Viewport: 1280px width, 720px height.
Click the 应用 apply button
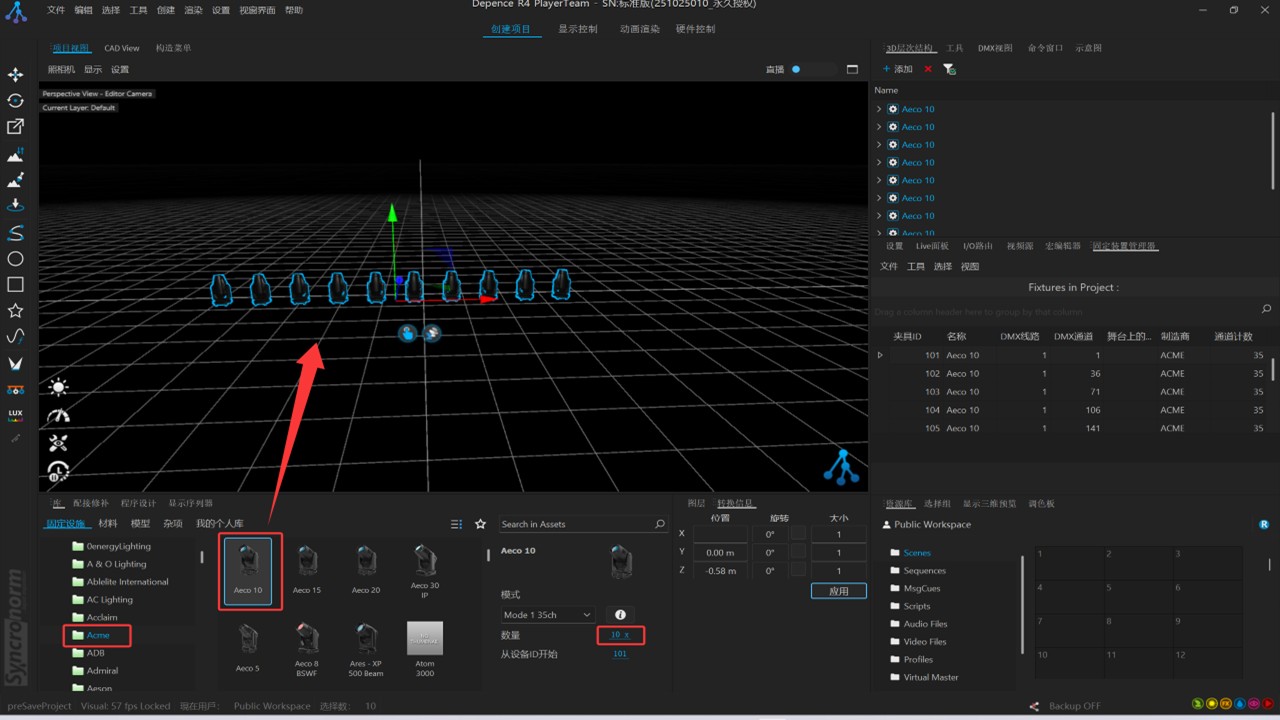pos(838,591)
